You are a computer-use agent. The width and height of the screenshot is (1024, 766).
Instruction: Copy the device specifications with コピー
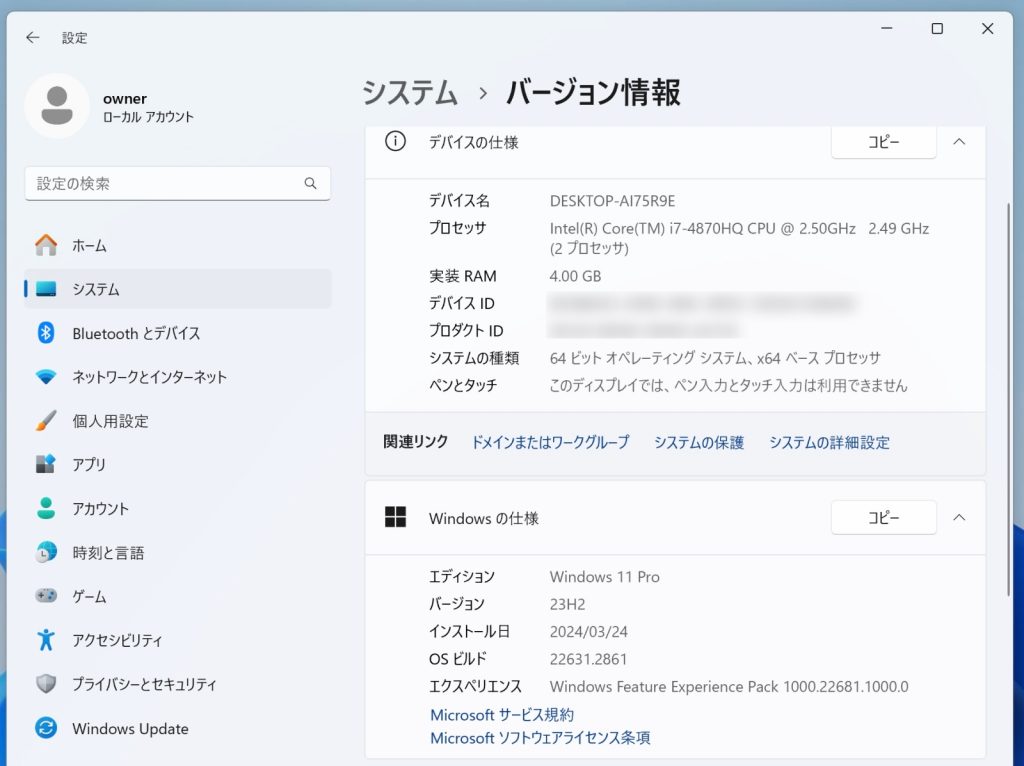(x=883, y=142)
